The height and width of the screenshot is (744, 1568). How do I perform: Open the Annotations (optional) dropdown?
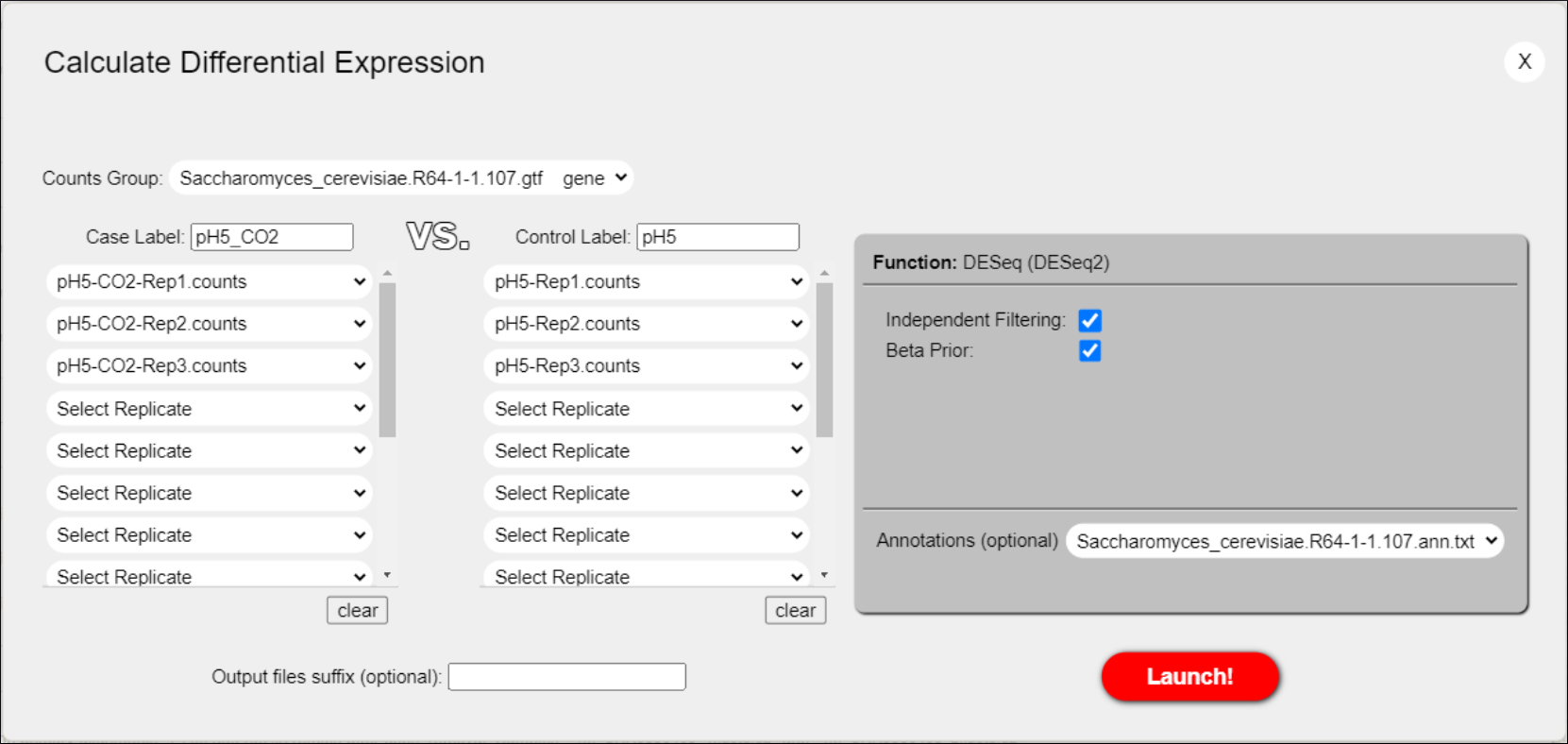[1285, 541]
